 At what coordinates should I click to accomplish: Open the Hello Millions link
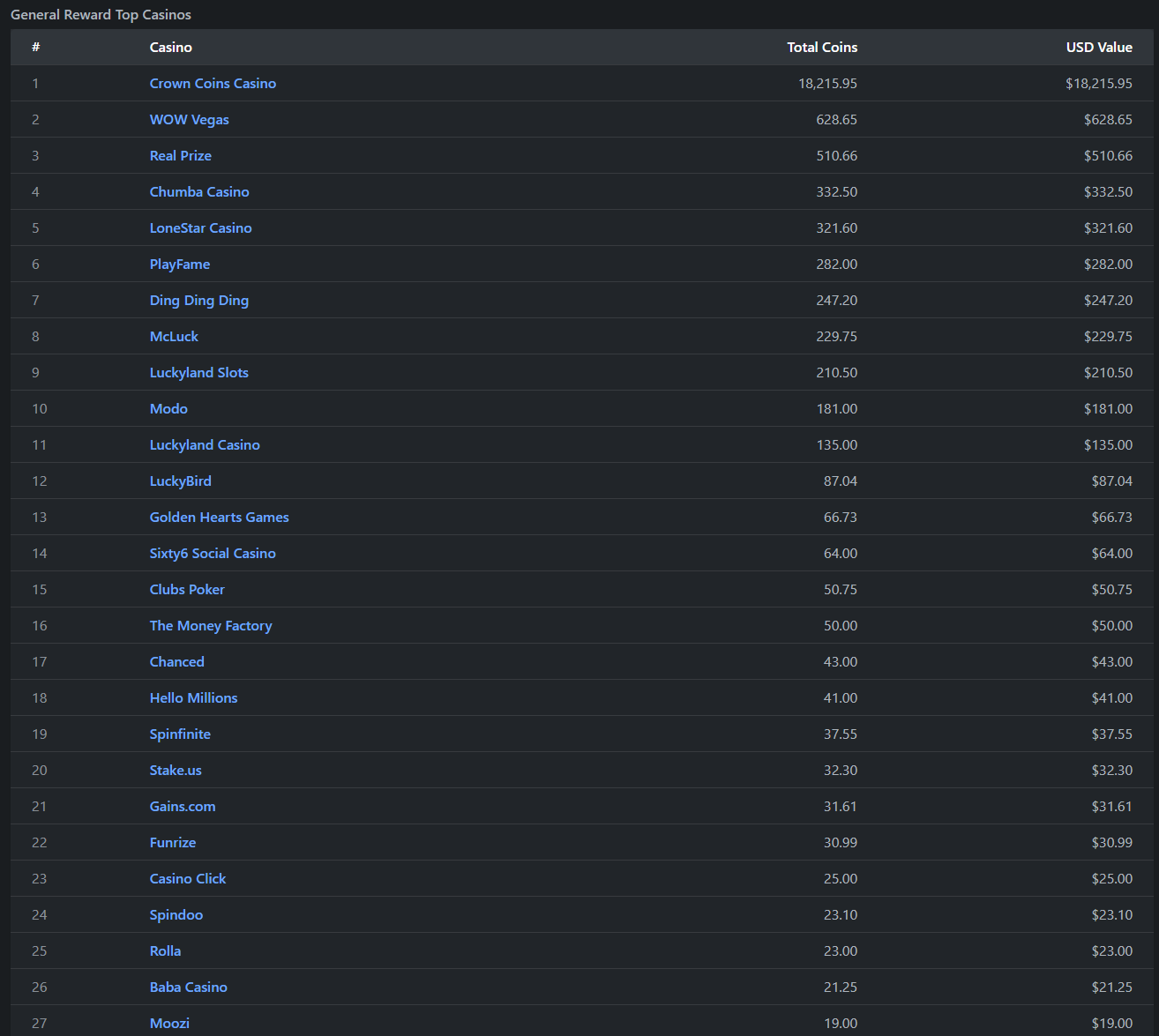coord(193,697)
